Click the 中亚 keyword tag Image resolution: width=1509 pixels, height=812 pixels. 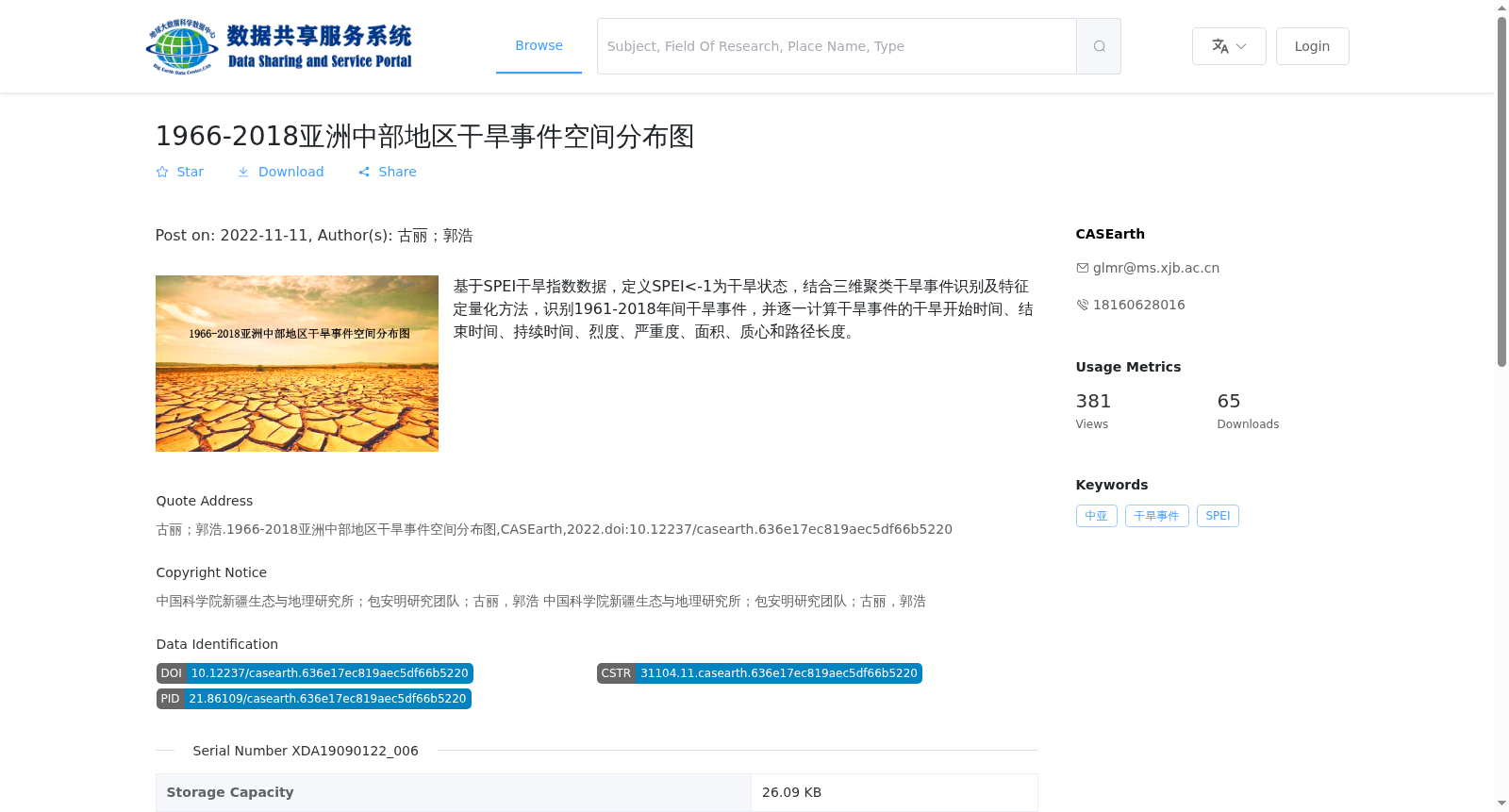[1097, 516]
